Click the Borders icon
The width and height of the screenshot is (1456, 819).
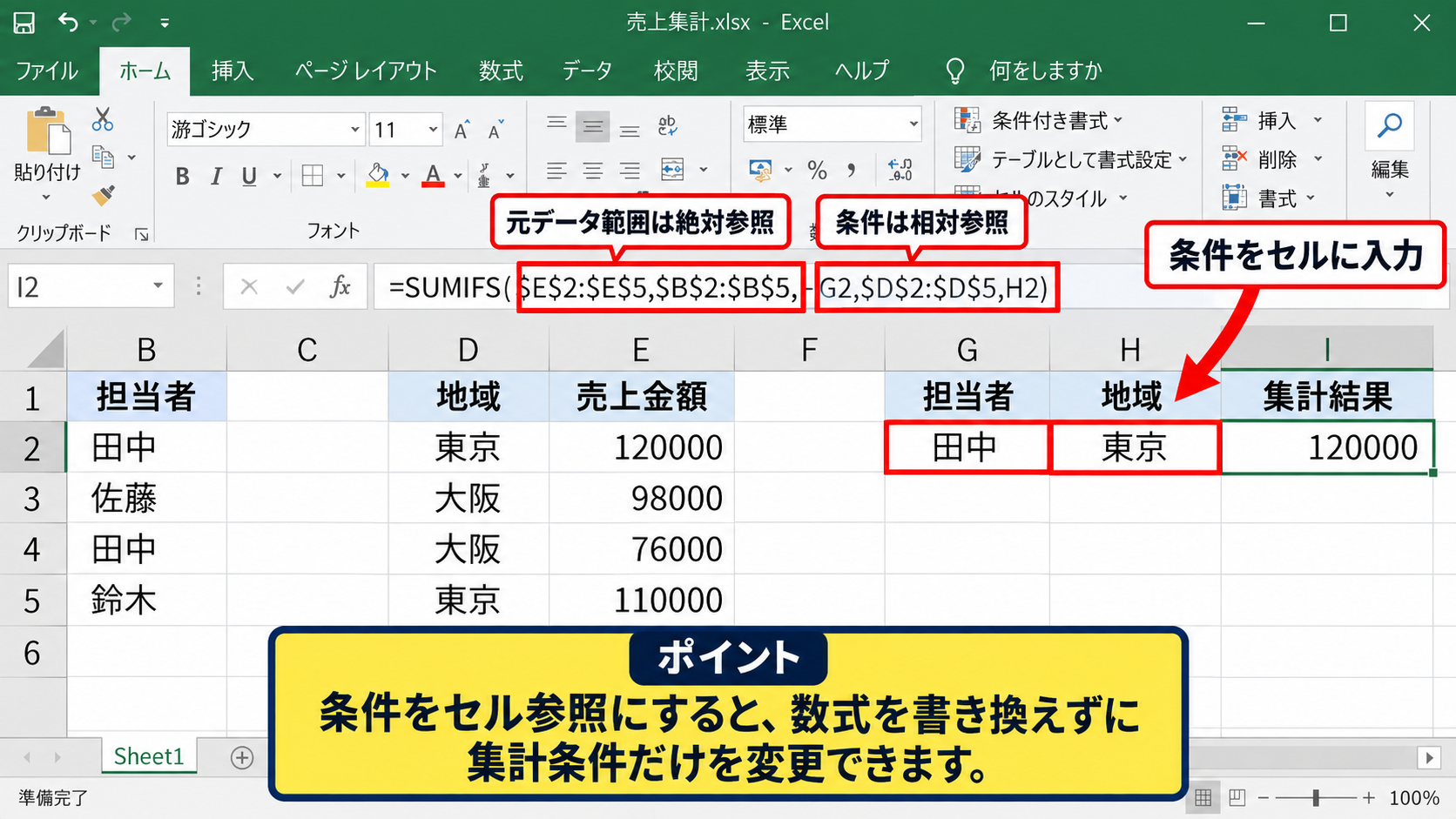313,176
